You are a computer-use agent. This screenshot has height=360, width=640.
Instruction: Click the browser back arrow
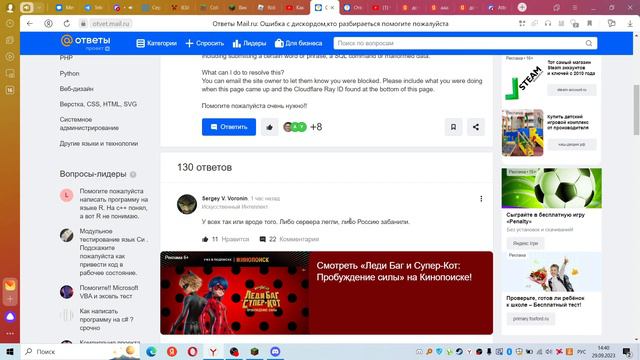click(x=29, y=24)
